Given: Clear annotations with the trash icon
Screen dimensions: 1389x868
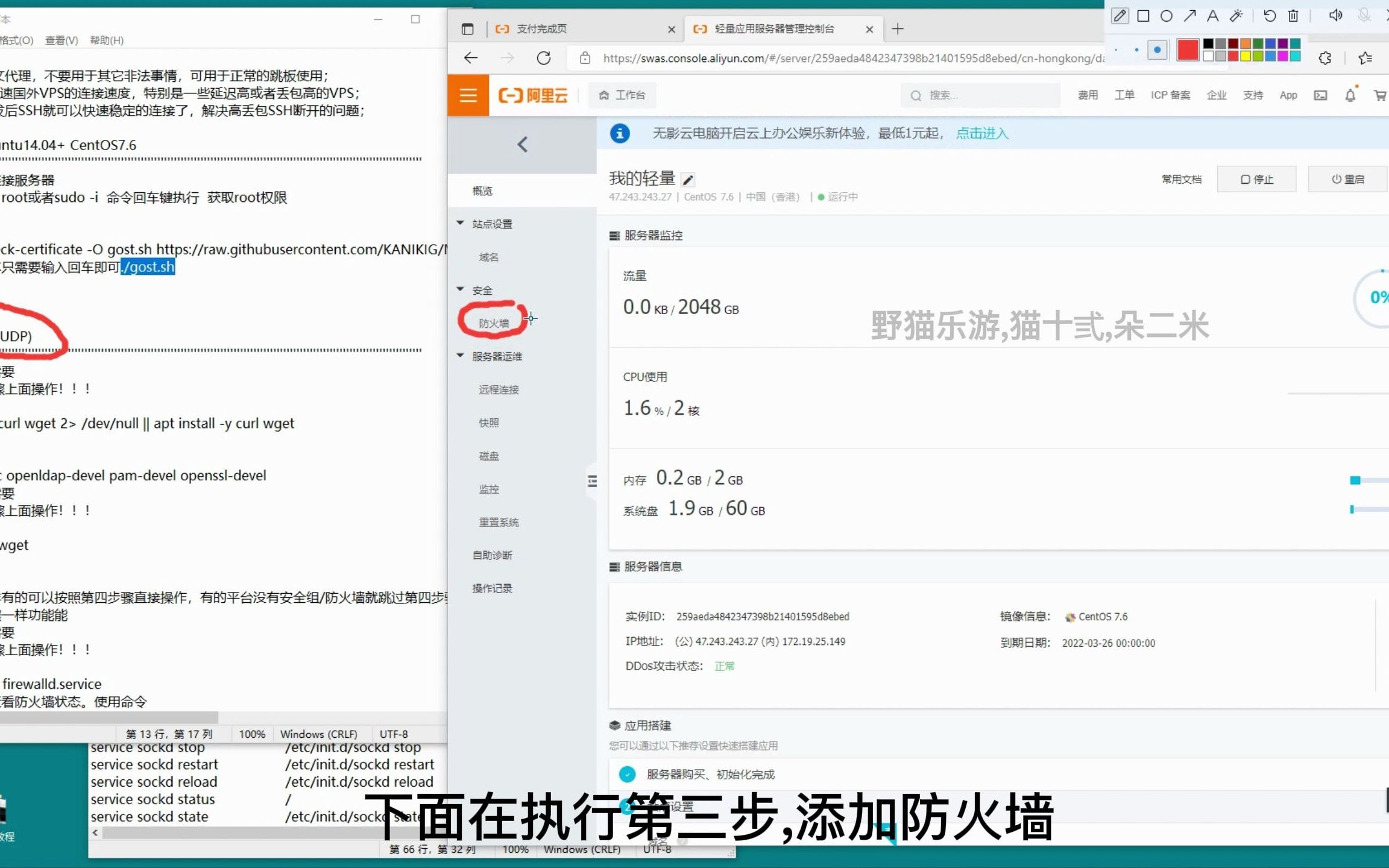Looking at the screenshot, I should pyautogui.click(x=1293, y=16).
